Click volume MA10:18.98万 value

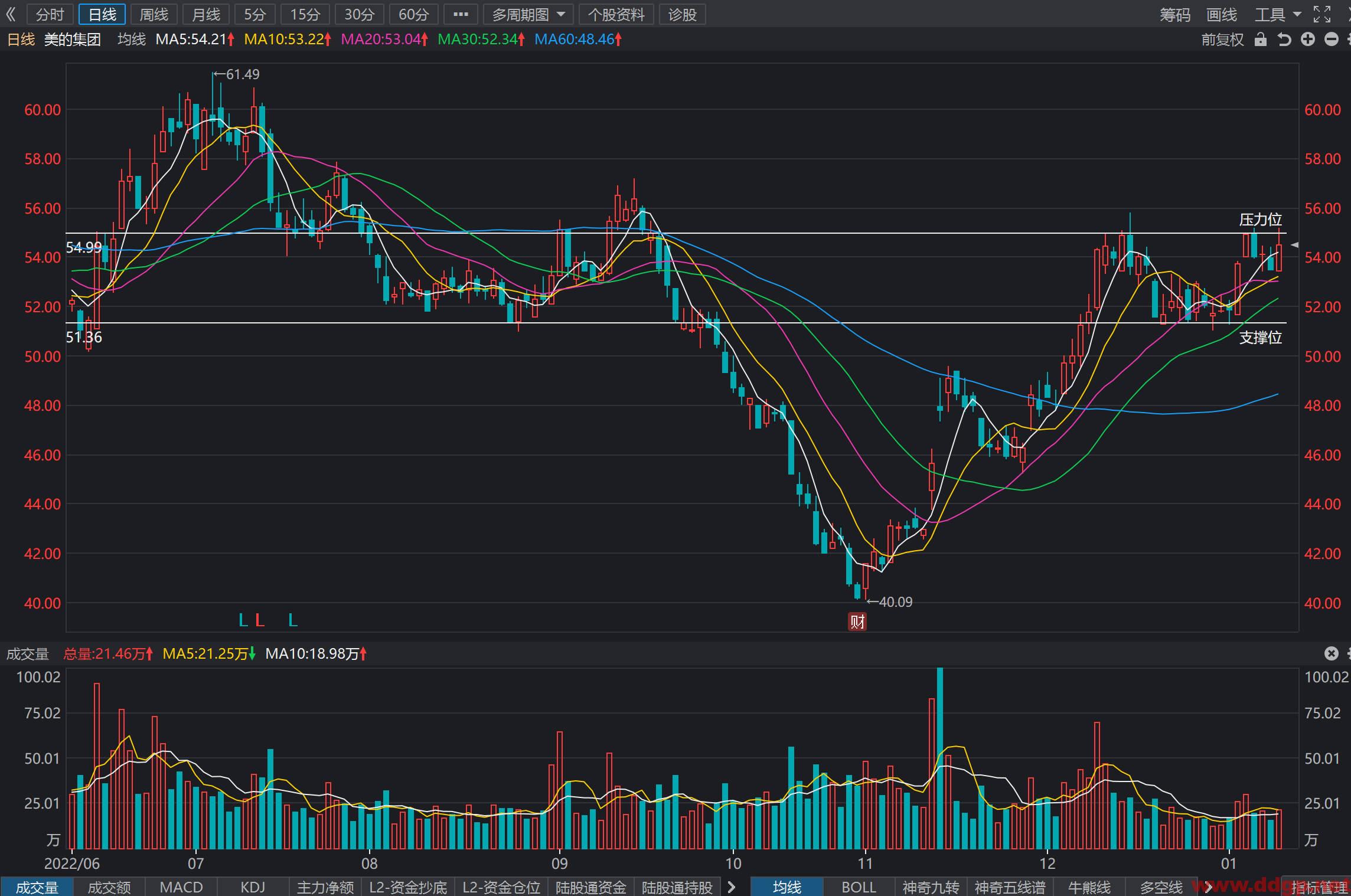point(316,654)
